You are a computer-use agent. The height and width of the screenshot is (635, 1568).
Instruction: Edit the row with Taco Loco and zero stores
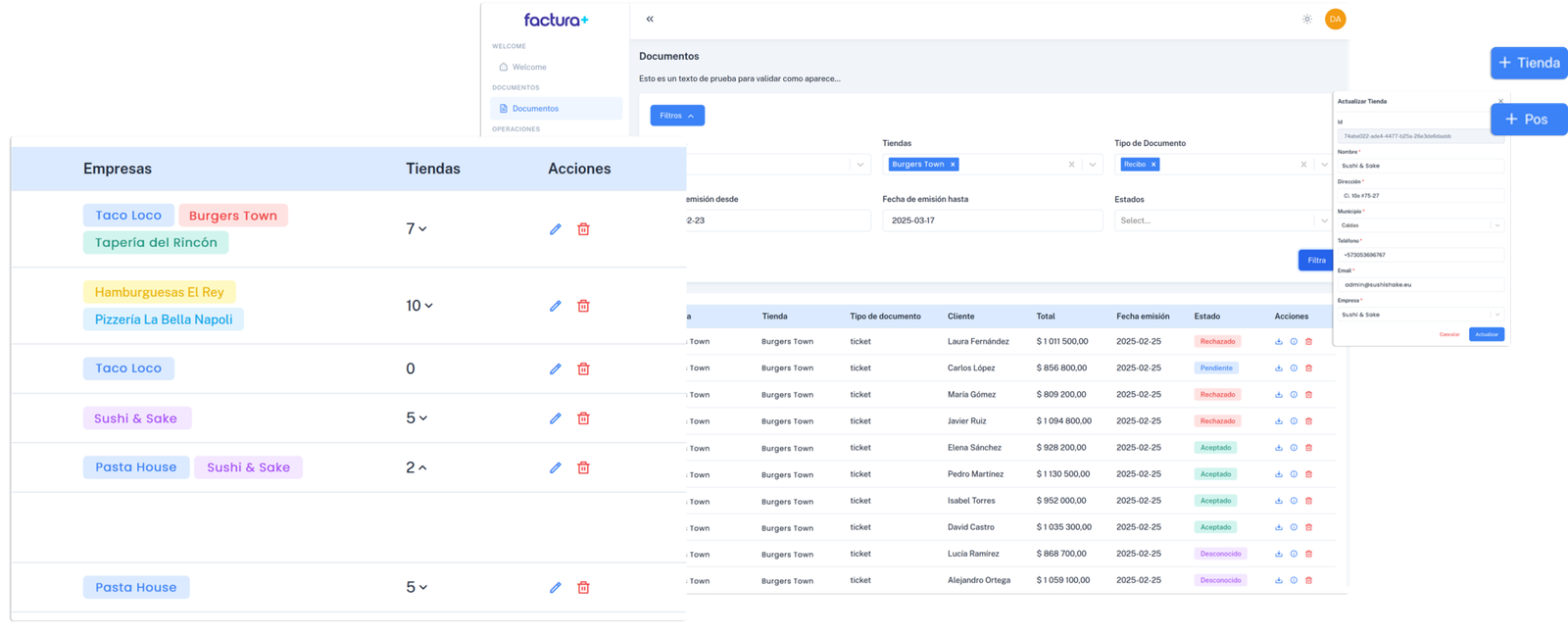point(555,369)
